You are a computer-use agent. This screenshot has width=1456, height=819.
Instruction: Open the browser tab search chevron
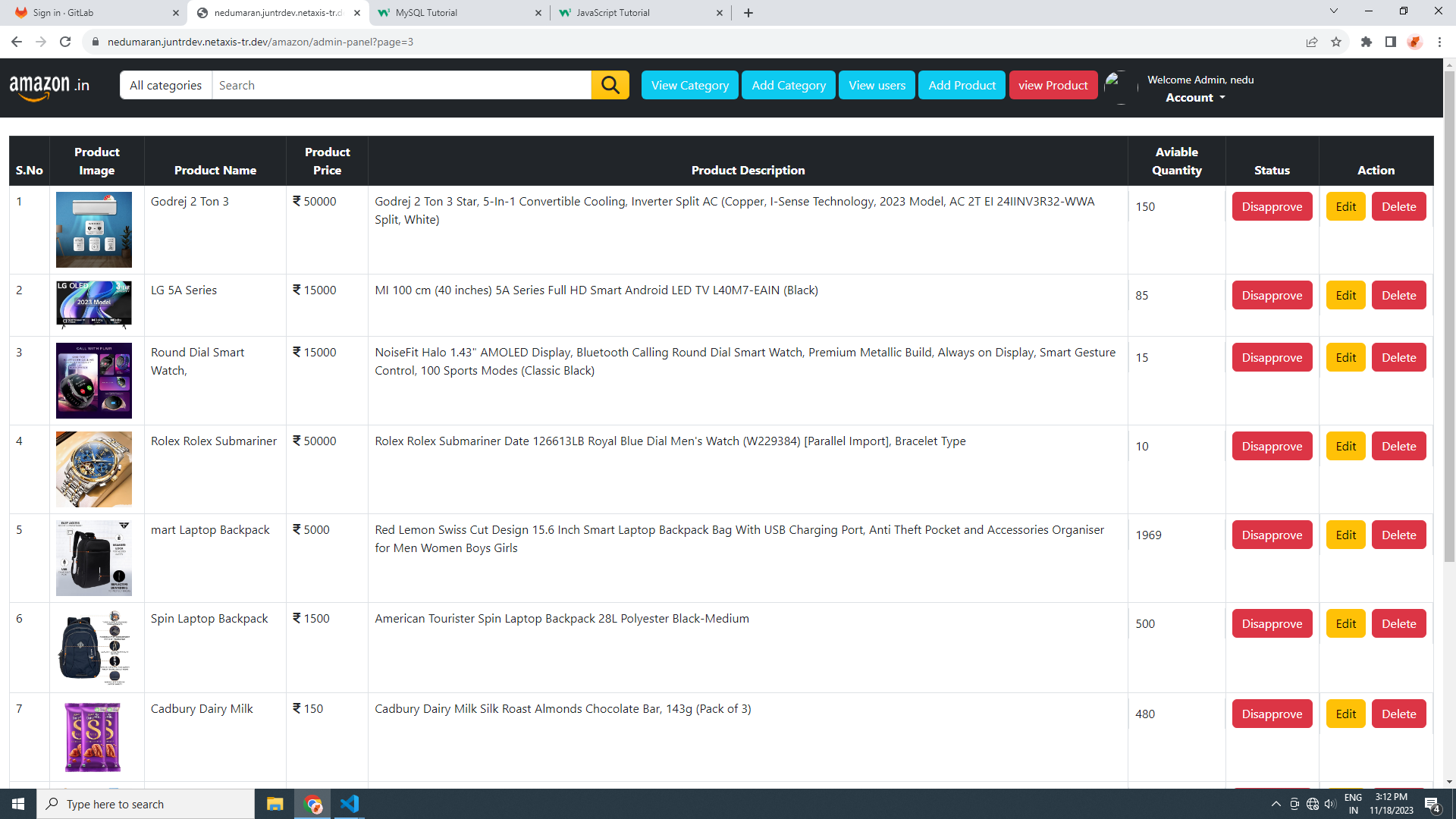1333,11
